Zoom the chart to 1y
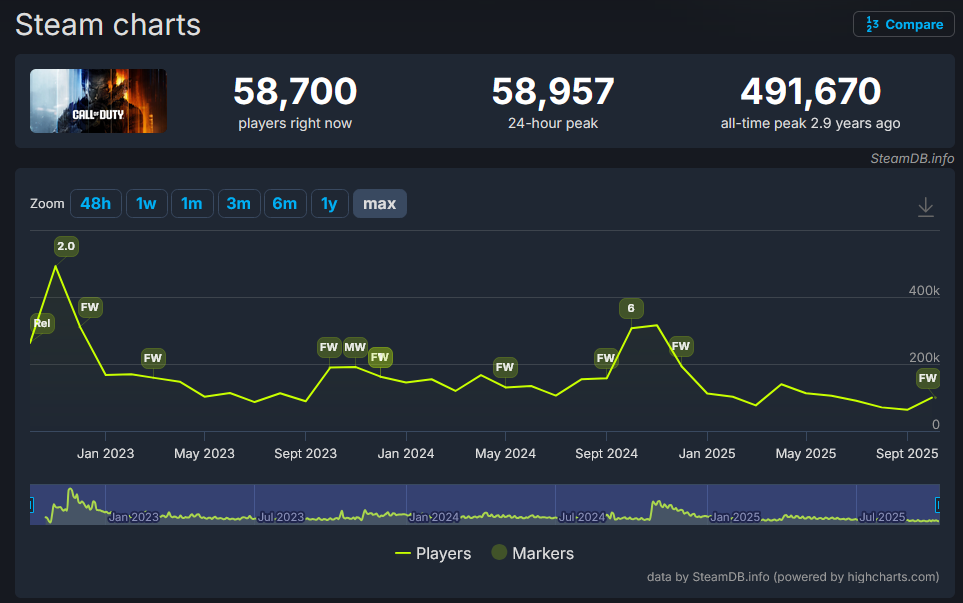Screen dimensions: 963x603 click(329, 204)
